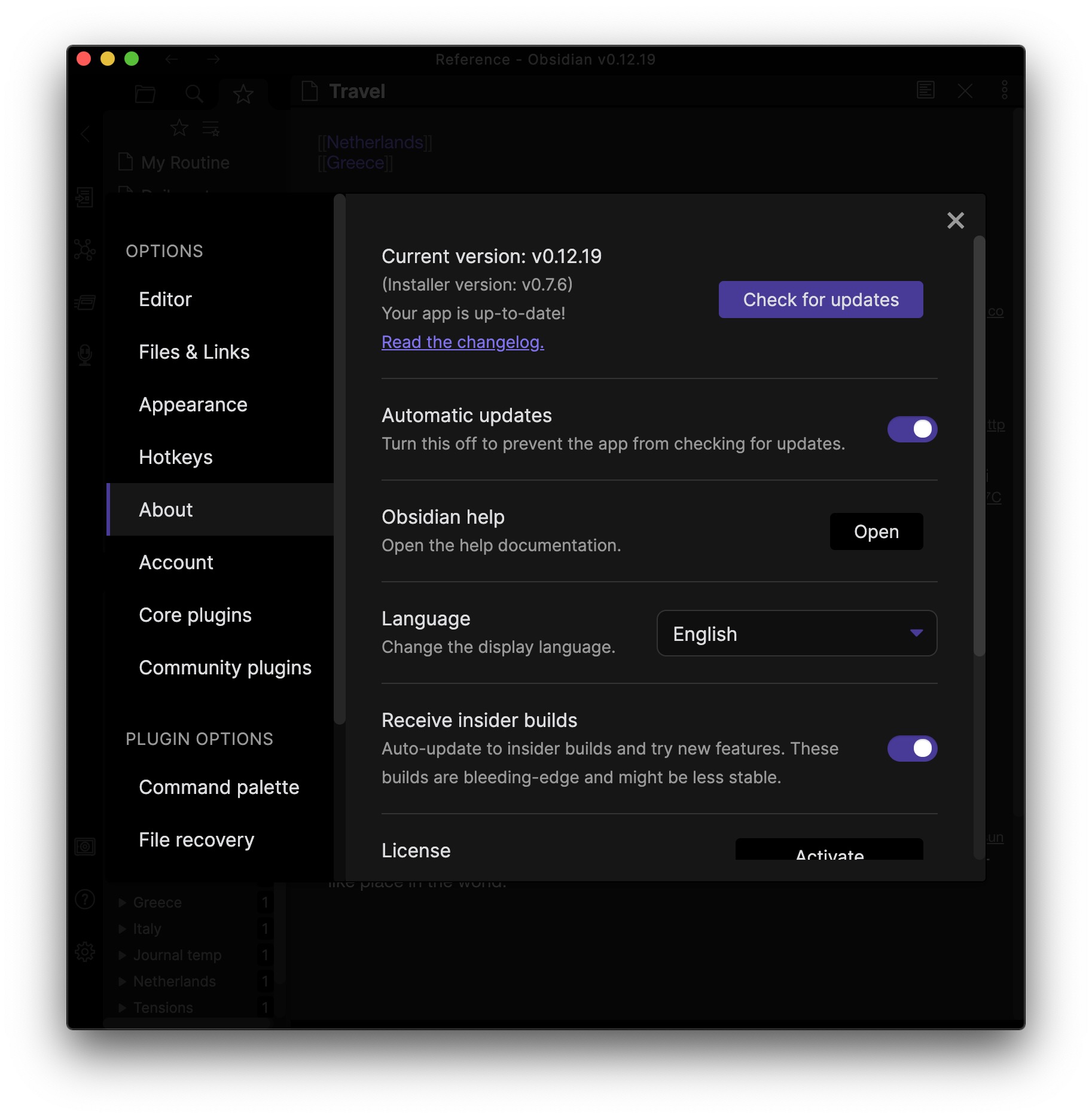Click the settings content scrollbar
1092x1118 pixels.
[x=978, y=446]
